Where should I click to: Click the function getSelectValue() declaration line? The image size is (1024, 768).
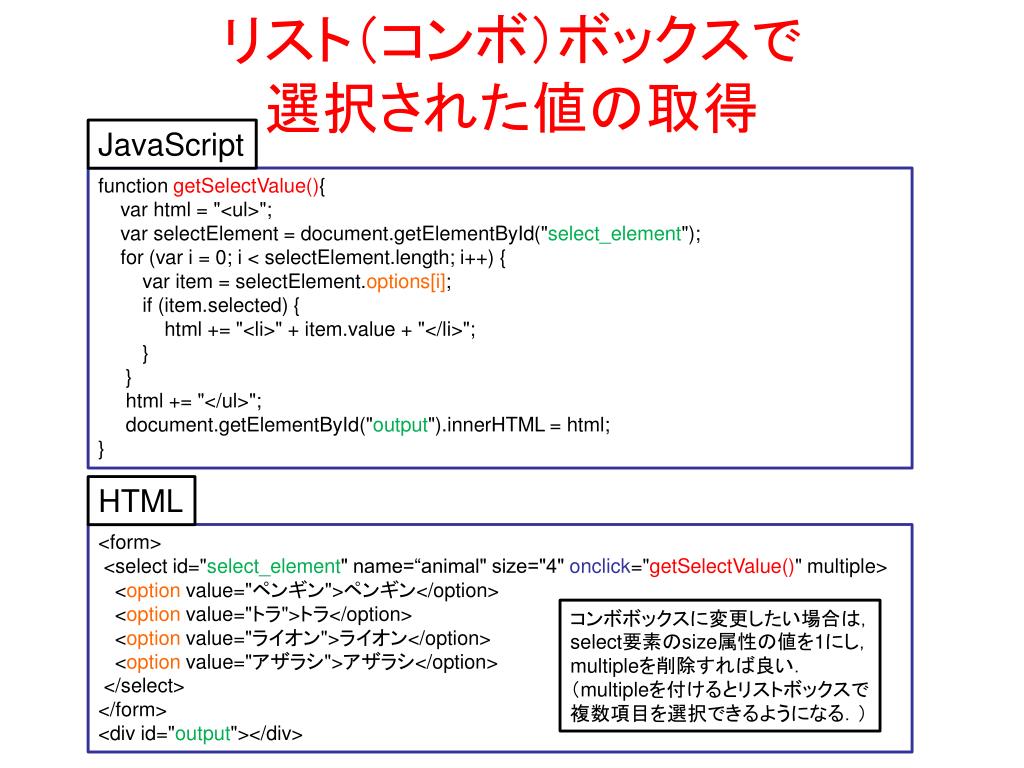point(211,186)
